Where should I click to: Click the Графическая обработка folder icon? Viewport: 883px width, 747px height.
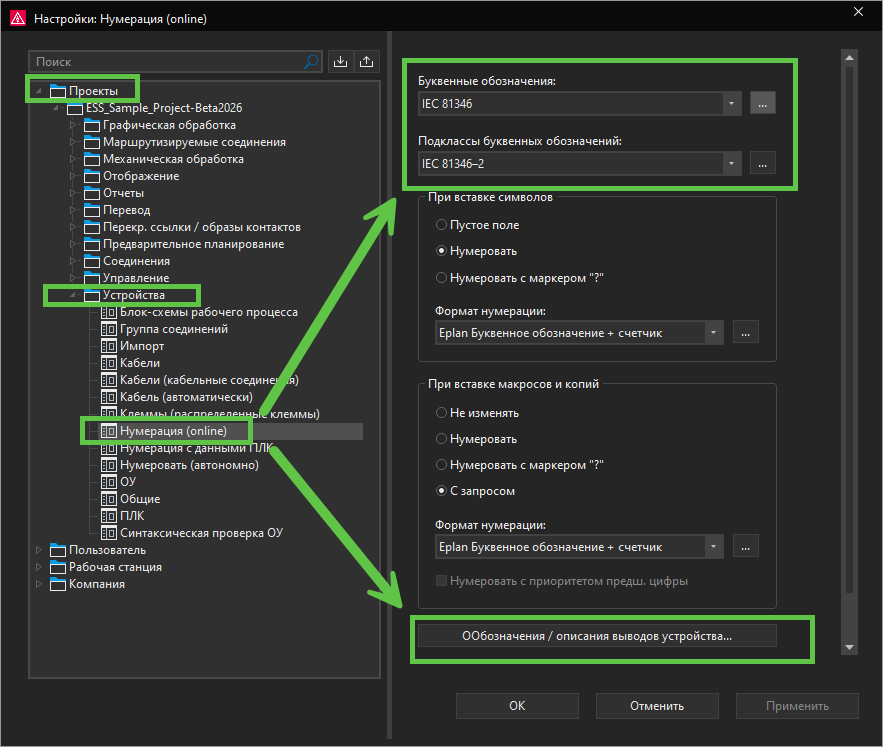click(x=92, y=125)
